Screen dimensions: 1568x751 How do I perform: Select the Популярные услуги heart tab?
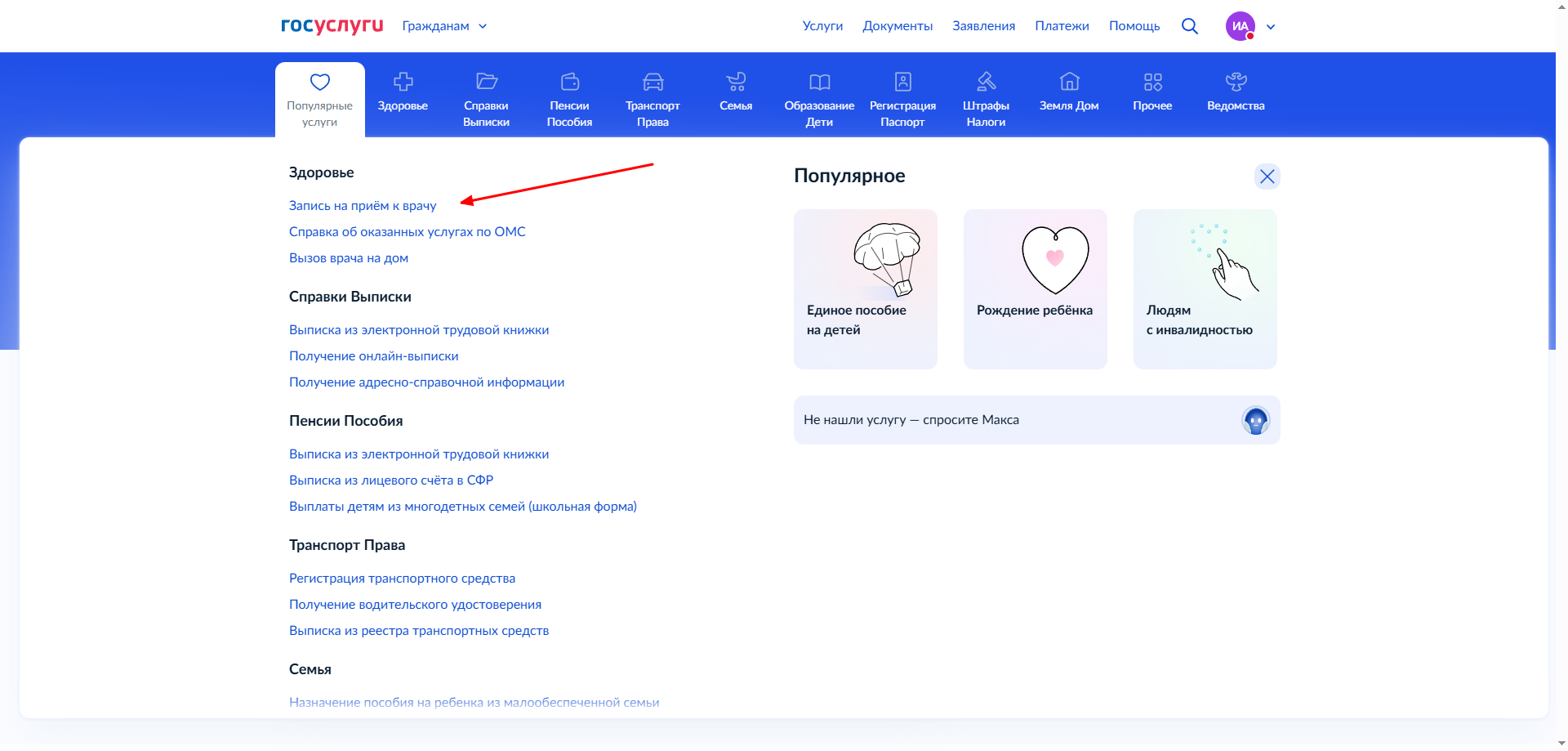pyautogui.click(x=320, y=100)
